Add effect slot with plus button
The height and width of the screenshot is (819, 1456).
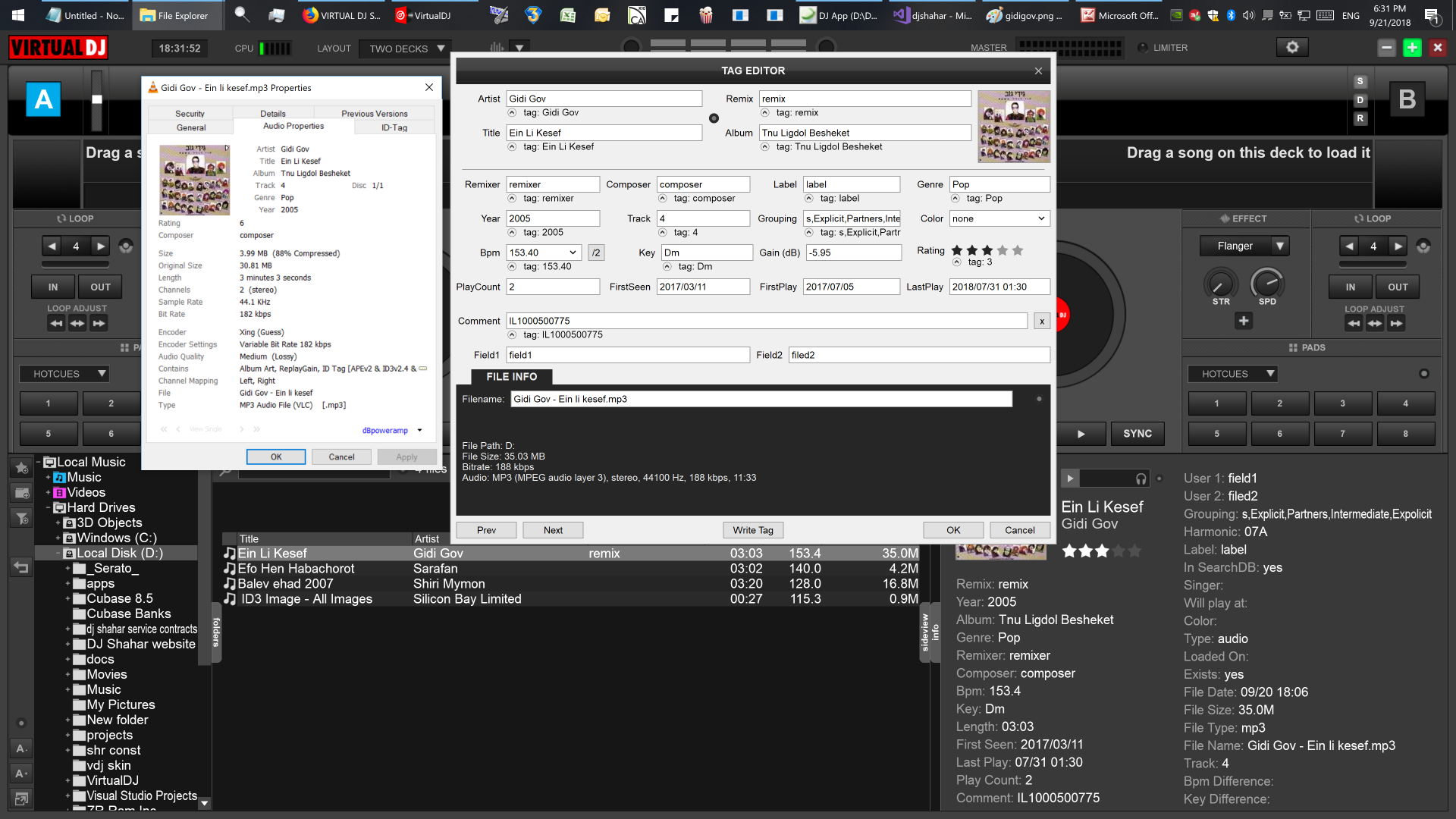pos(1244,321)
